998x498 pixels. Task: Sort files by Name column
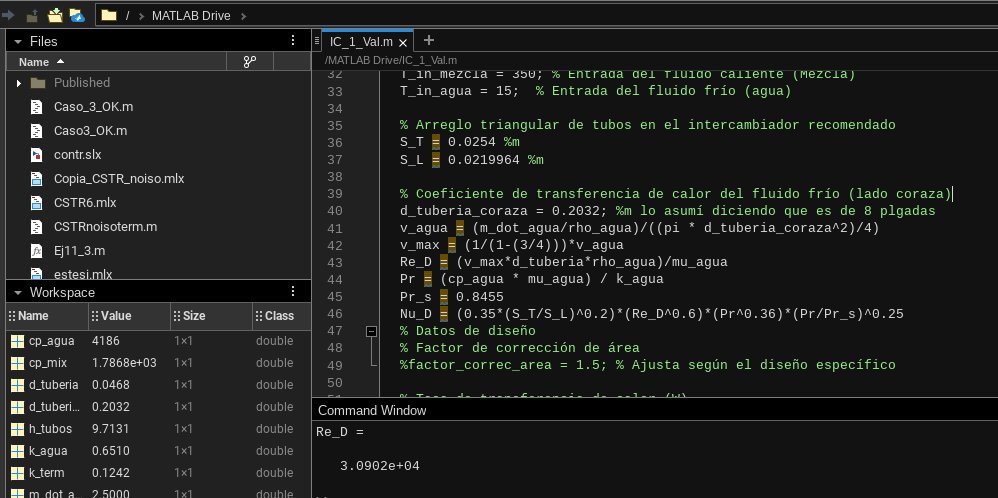tap(41, 62)
